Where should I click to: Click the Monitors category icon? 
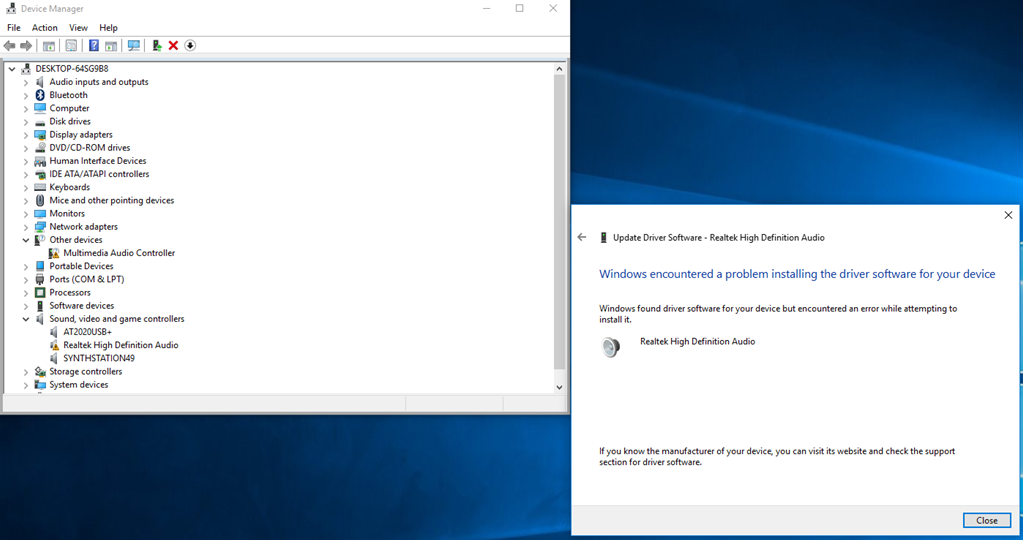[40, 214]
